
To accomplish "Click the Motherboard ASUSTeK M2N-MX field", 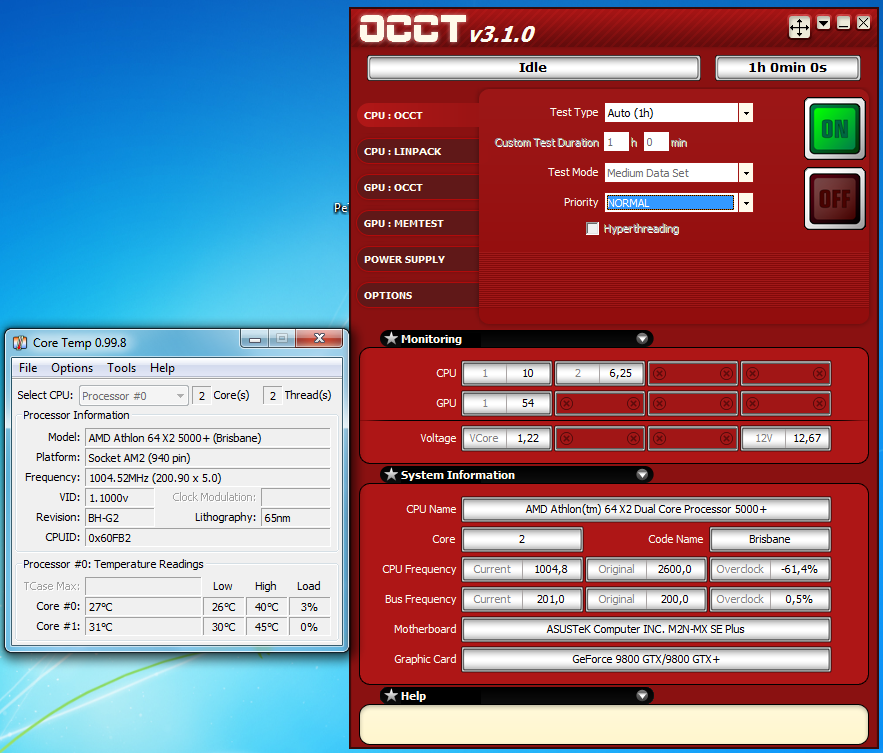I will 646,629.
